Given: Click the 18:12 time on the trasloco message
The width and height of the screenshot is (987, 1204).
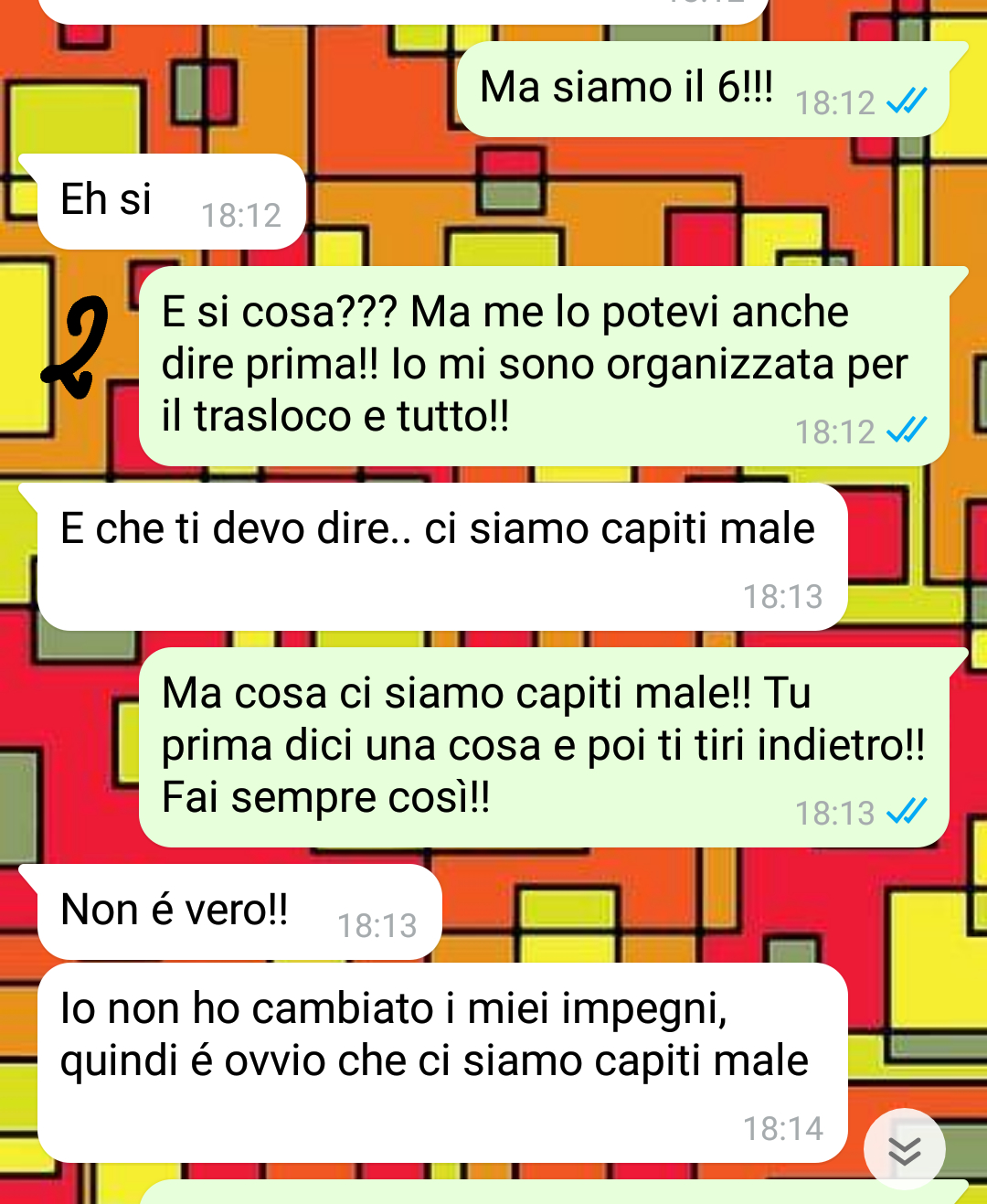Looking at the screenshot, I should point(835,432).
